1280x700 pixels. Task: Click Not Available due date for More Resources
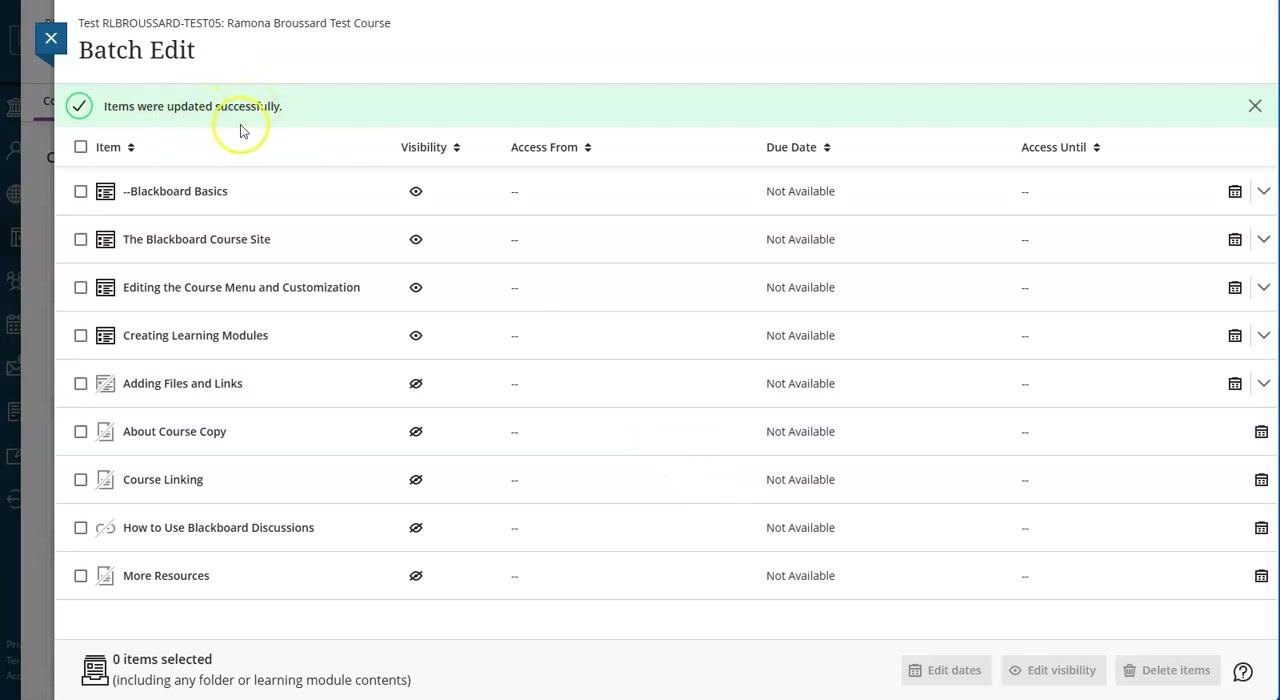800,575
